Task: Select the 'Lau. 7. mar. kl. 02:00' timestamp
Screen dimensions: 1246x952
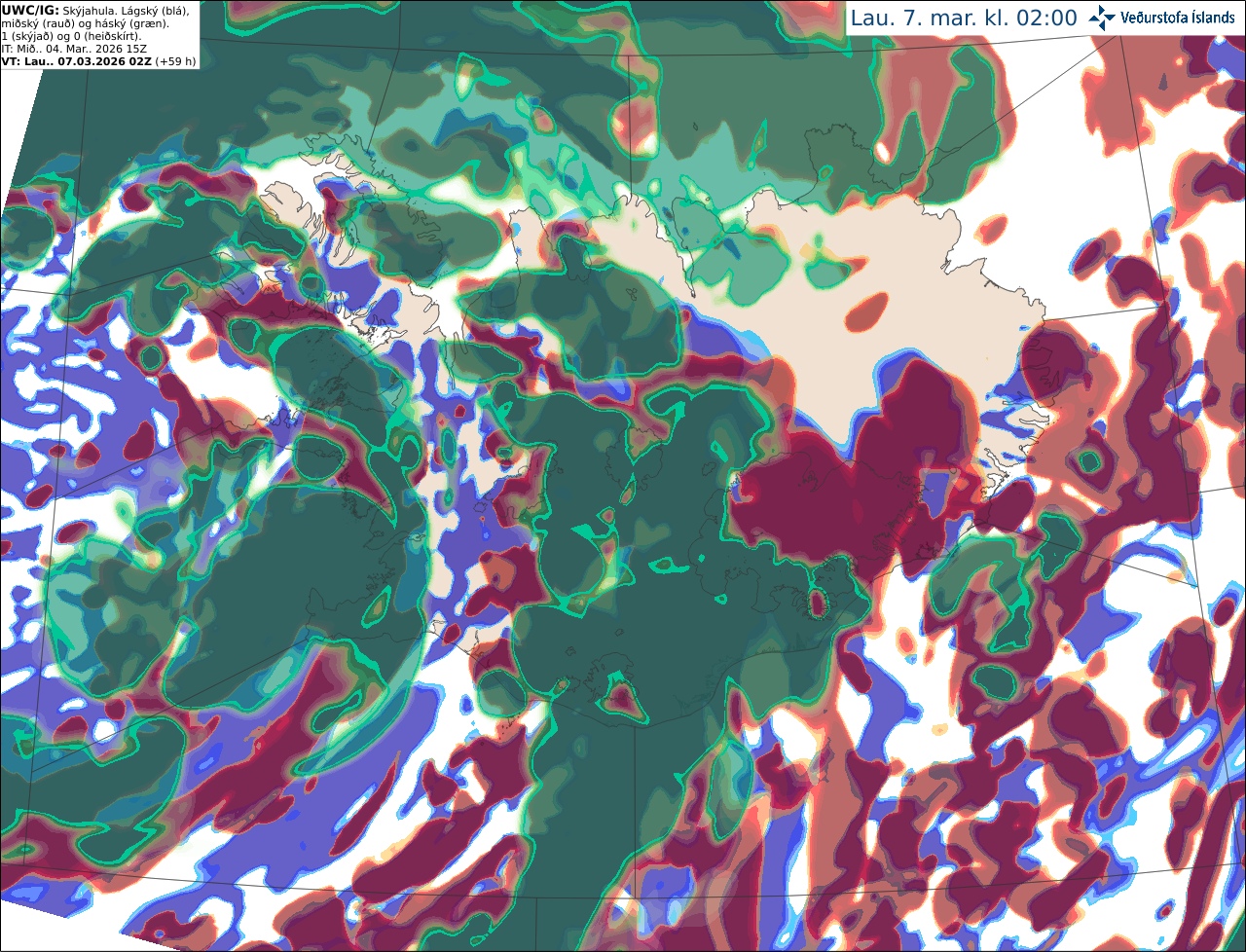Action: pyautogui.click(x=964, y=18)
